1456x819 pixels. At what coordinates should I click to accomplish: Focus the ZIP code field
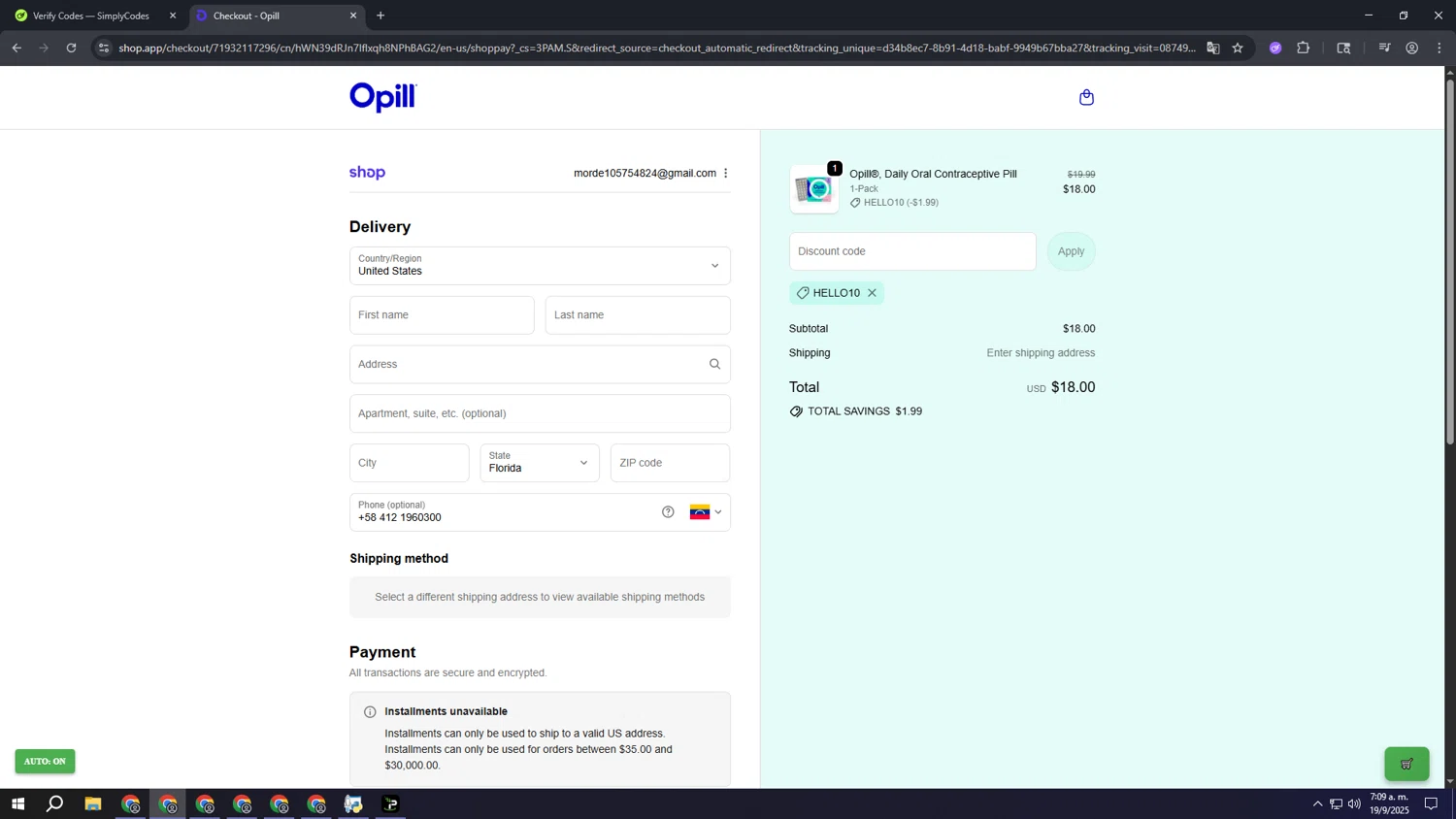[x=670, y=463]
